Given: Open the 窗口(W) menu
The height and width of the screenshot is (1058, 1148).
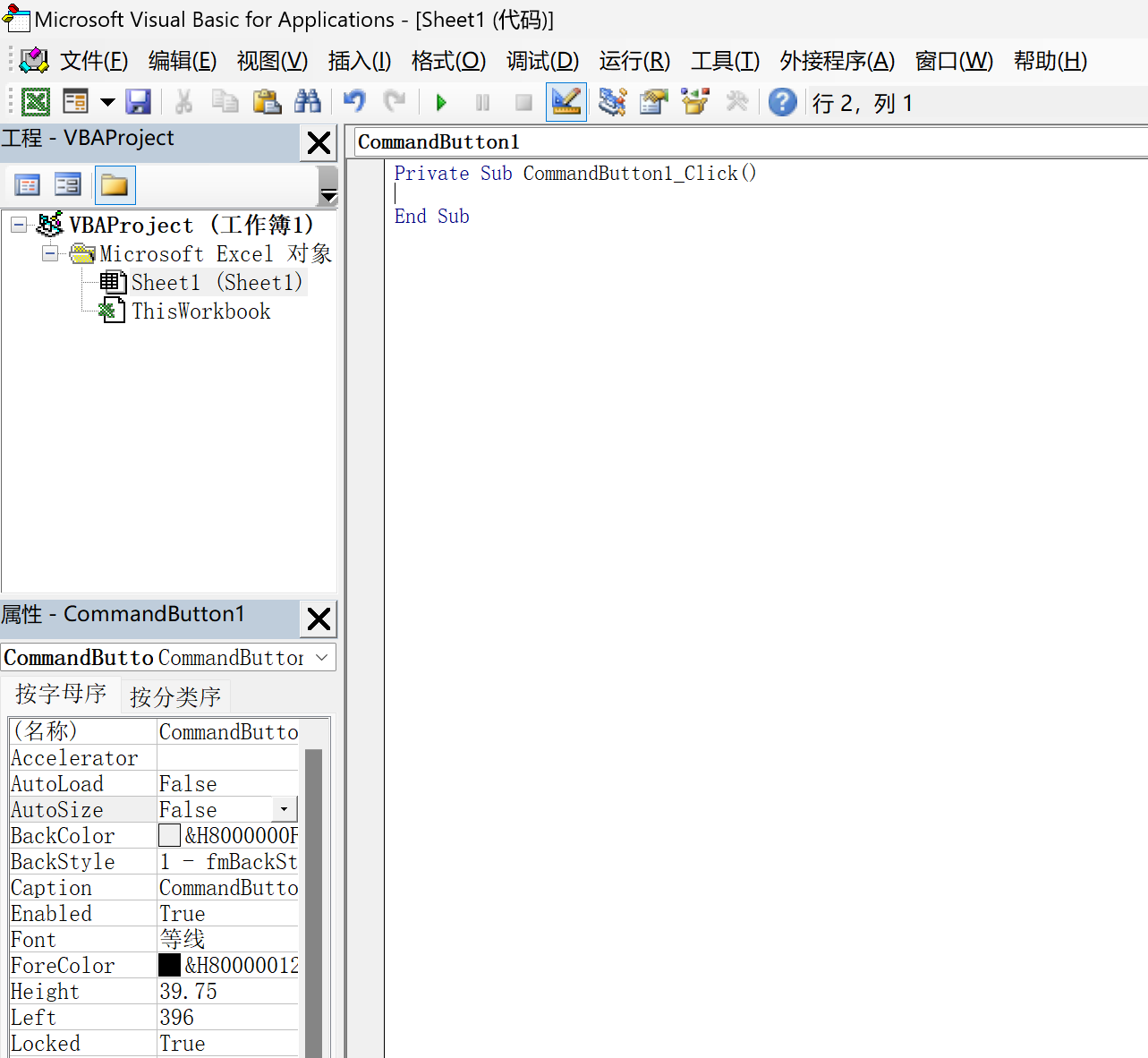Looking at the screenshot, I should [x=954, y=61].
